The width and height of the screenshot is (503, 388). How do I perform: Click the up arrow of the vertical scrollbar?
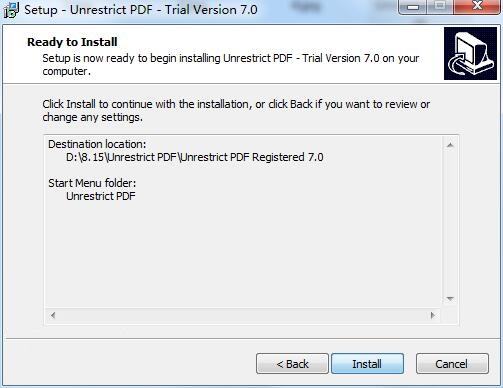coord(450,145)
